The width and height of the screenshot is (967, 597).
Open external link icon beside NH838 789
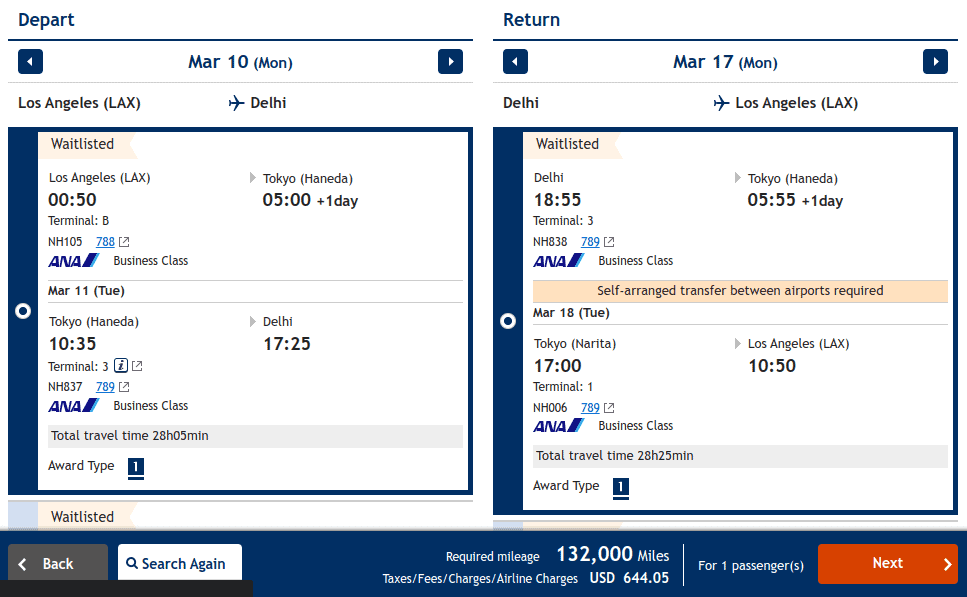(609, 242)
